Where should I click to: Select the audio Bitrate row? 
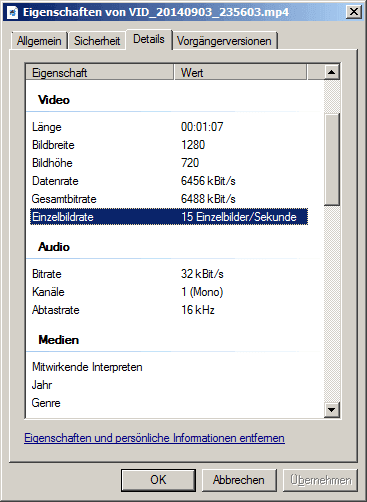(169, 274)
